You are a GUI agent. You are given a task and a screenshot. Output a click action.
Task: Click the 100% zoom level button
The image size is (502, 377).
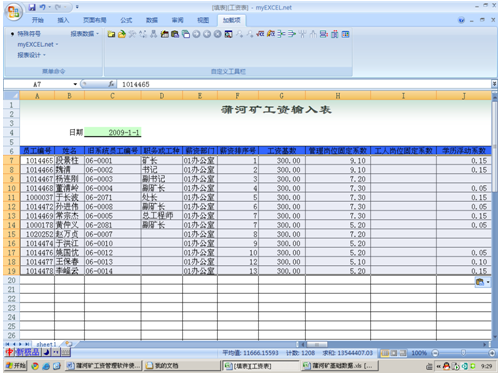pyautogui.click(x=419, y=353)
